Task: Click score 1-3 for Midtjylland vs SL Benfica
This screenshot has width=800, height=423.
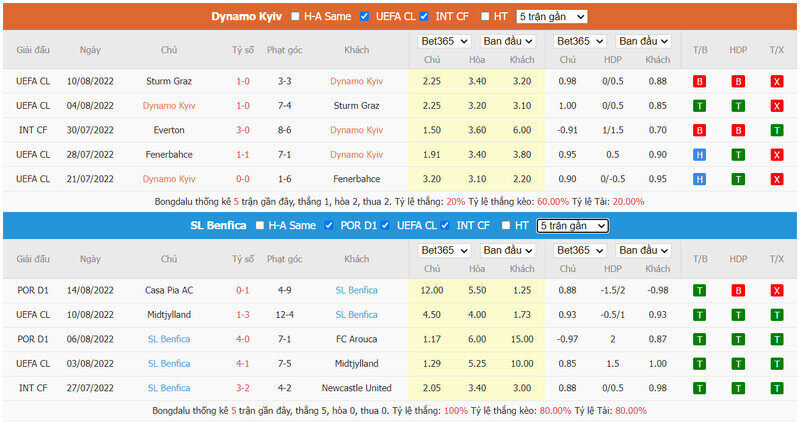Action: tap(243, 315)
